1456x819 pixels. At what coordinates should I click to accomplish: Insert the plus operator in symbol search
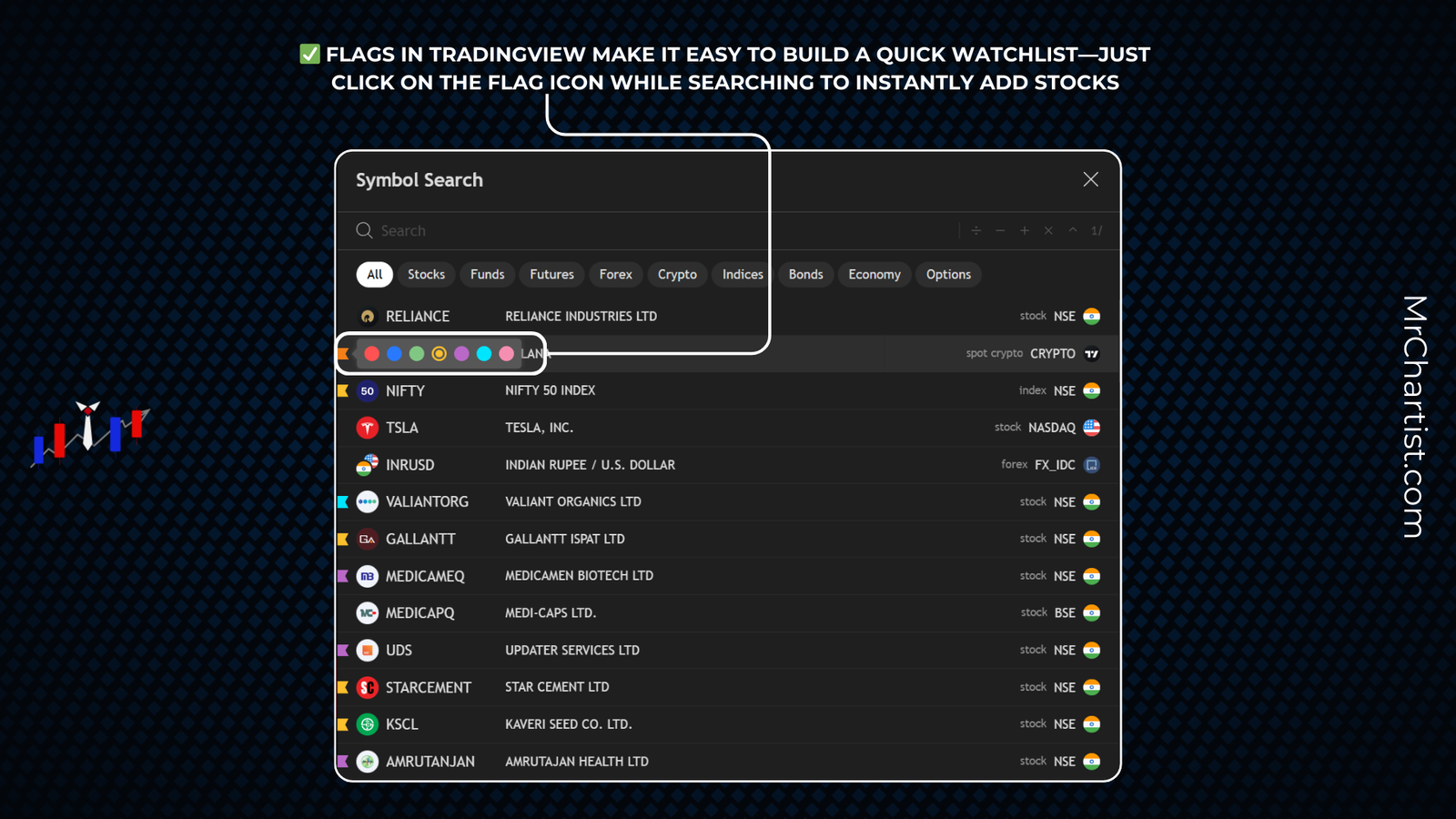[1025, 231]
